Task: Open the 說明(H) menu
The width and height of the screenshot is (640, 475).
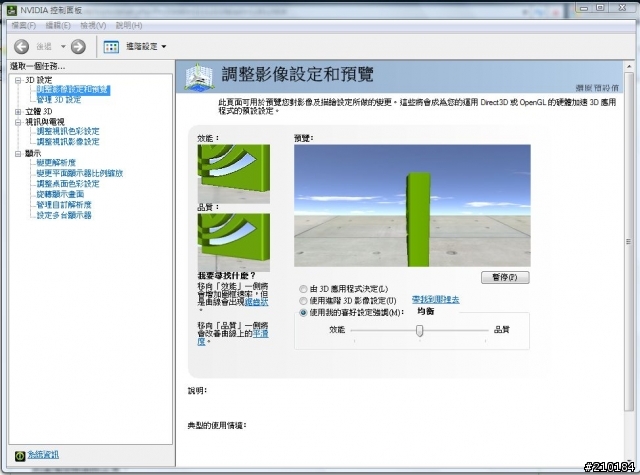Action: [x=129, y=26]
